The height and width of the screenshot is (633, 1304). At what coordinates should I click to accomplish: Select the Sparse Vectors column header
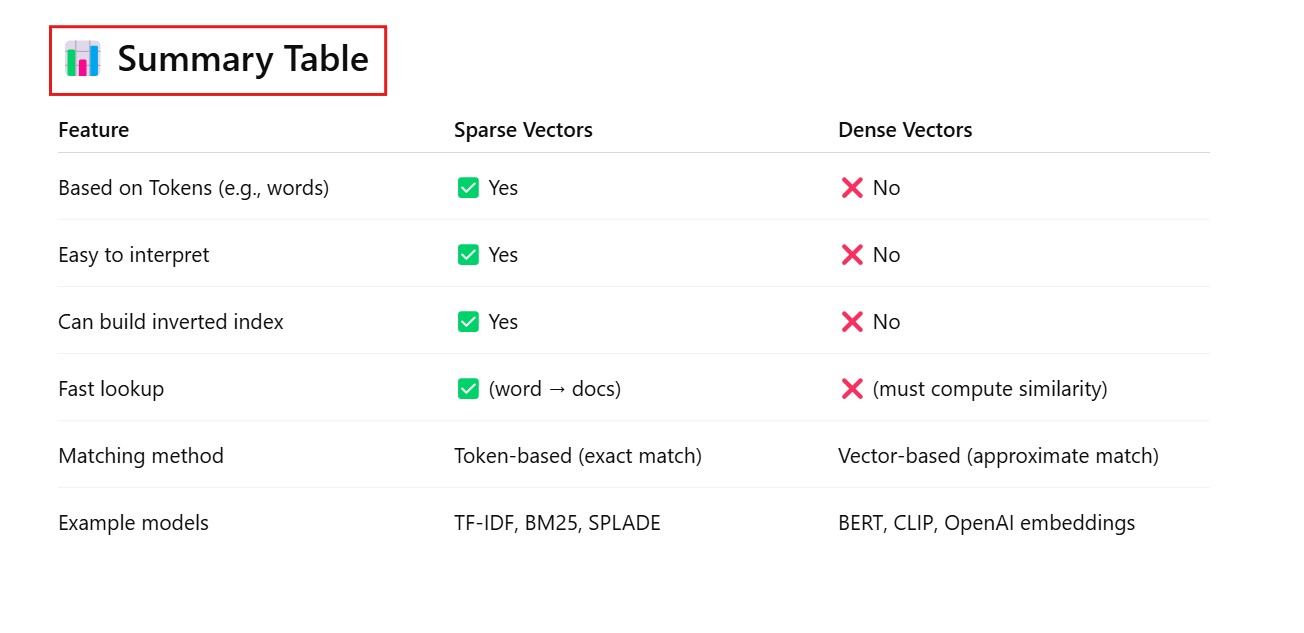(x=523, y=130)
